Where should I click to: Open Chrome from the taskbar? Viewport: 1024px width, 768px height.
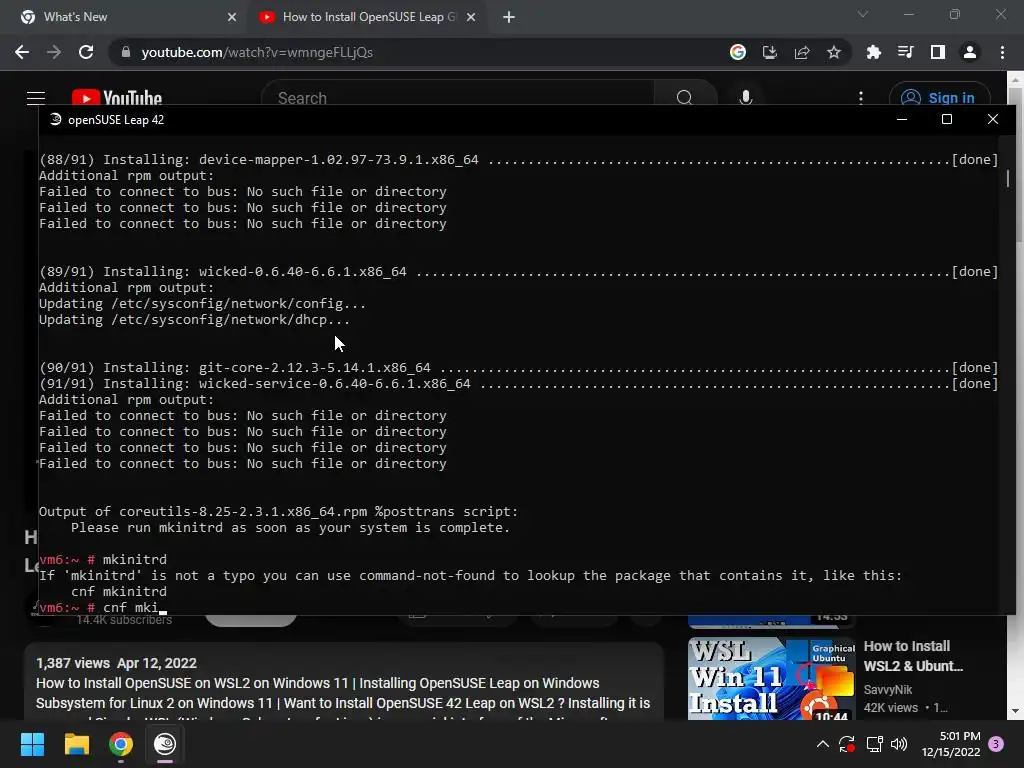pos(121,744)
